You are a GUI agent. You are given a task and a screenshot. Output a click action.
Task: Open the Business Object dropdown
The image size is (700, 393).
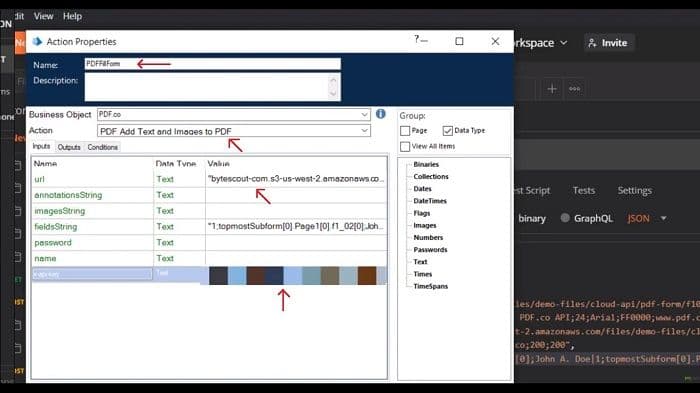pyautogui.click(x=364, y=115)
